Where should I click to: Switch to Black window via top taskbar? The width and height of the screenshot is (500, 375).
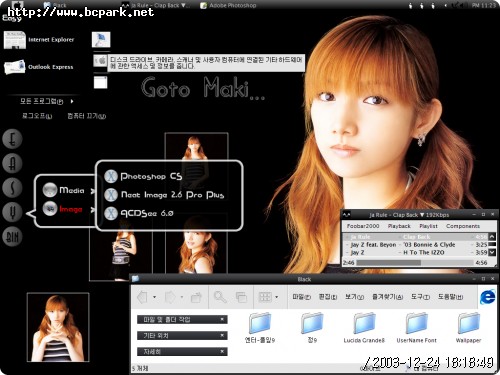(x=55, y=5)
